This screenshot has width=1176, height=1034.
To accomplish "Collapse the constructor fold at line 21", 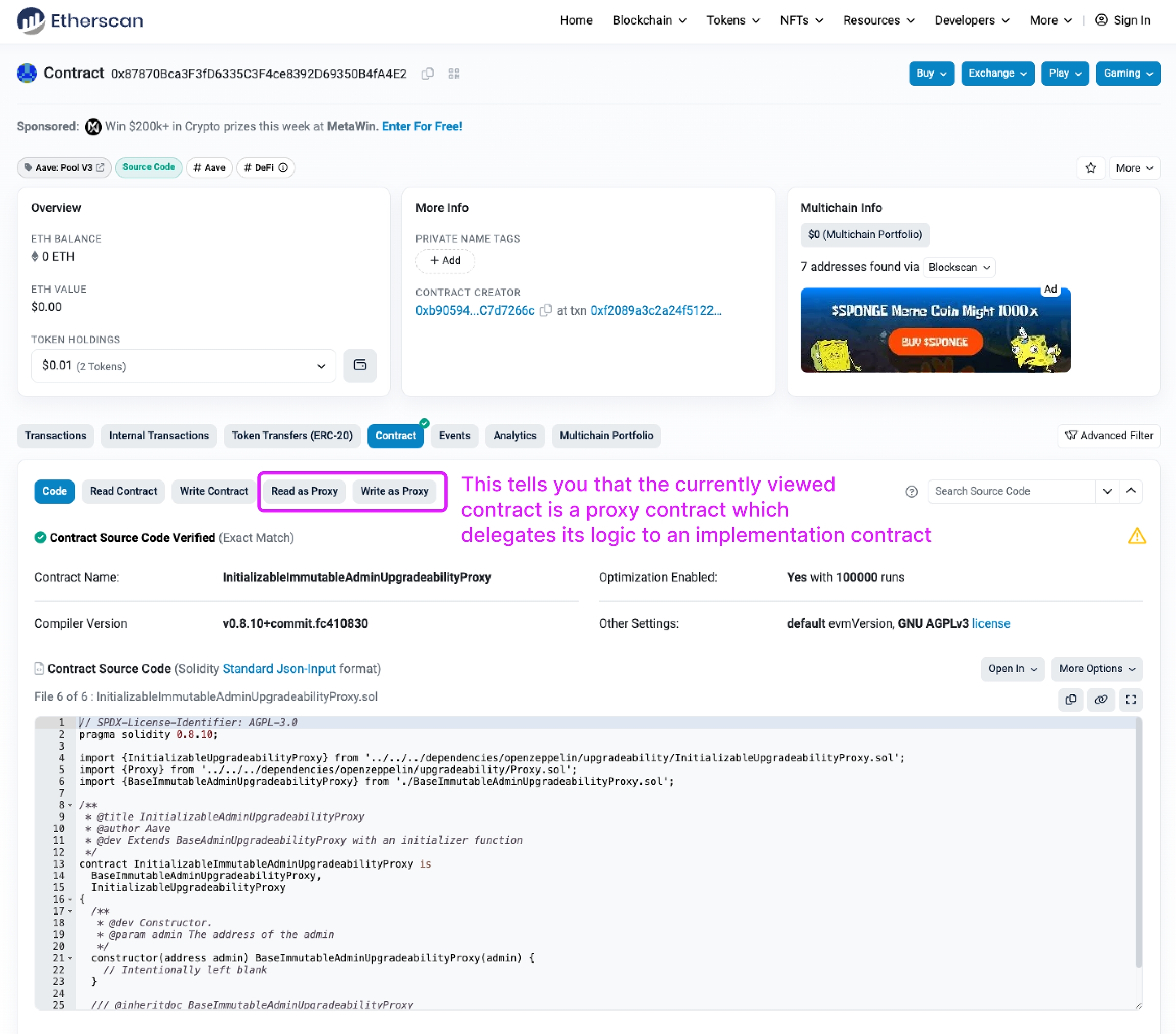I will point(70,958).
